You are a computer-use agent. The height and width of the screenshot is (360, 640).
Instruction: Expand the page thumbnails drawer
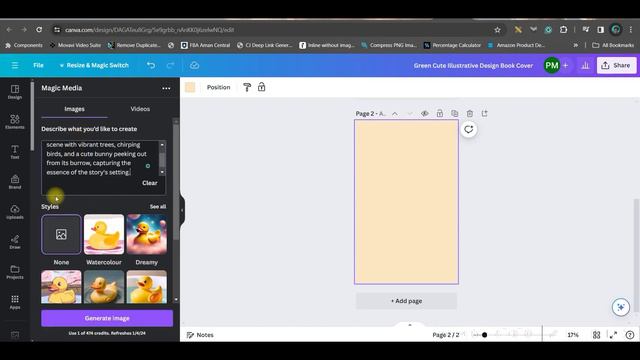410,324
